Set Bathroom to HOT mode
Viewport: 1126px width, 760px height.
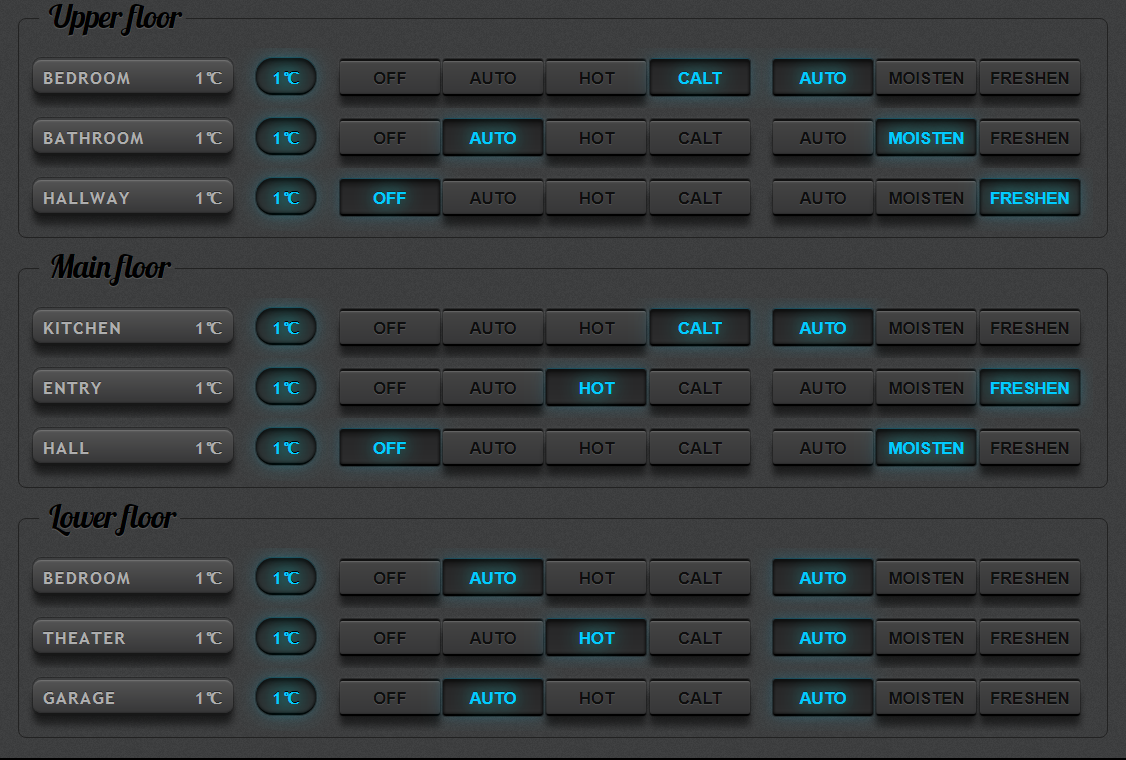pos(596,137)
